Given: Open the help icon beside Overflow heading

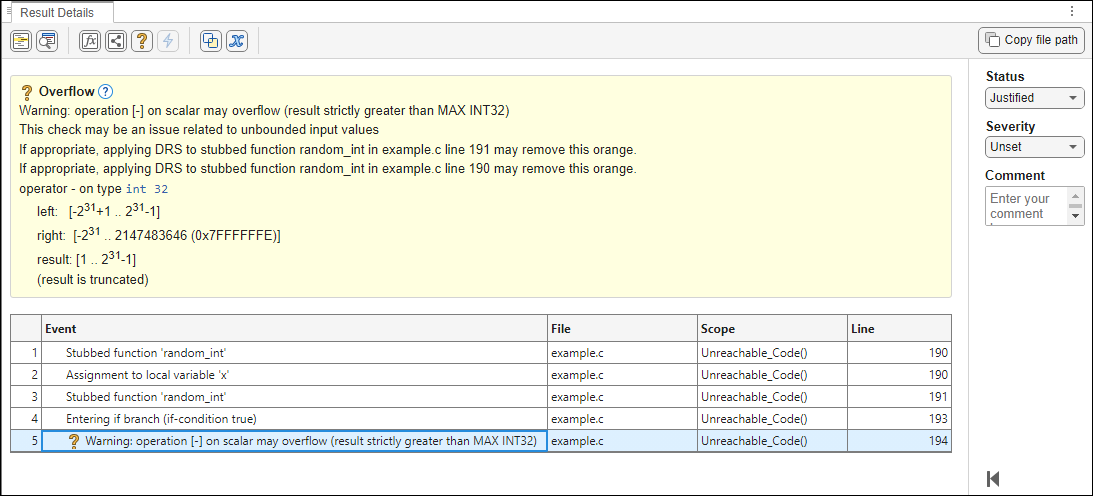Looking at the screenshot, I should coord(105,91).
